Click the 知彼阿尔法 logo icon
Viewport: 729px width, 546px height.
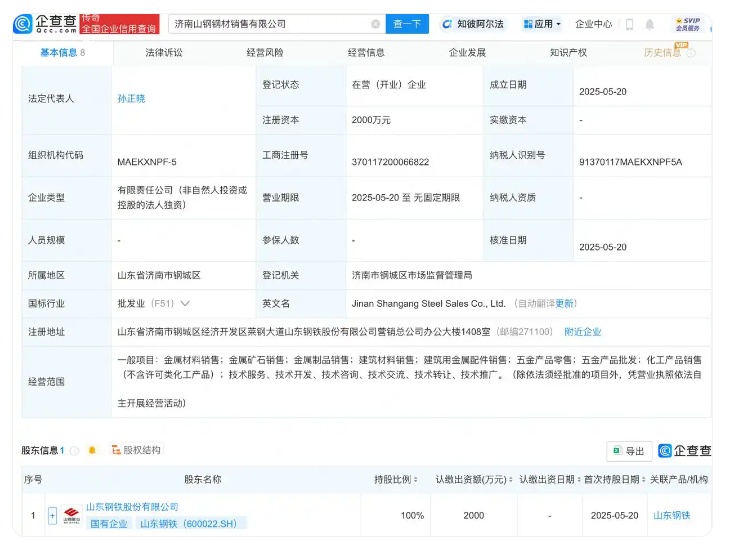(x=446, y=24)
